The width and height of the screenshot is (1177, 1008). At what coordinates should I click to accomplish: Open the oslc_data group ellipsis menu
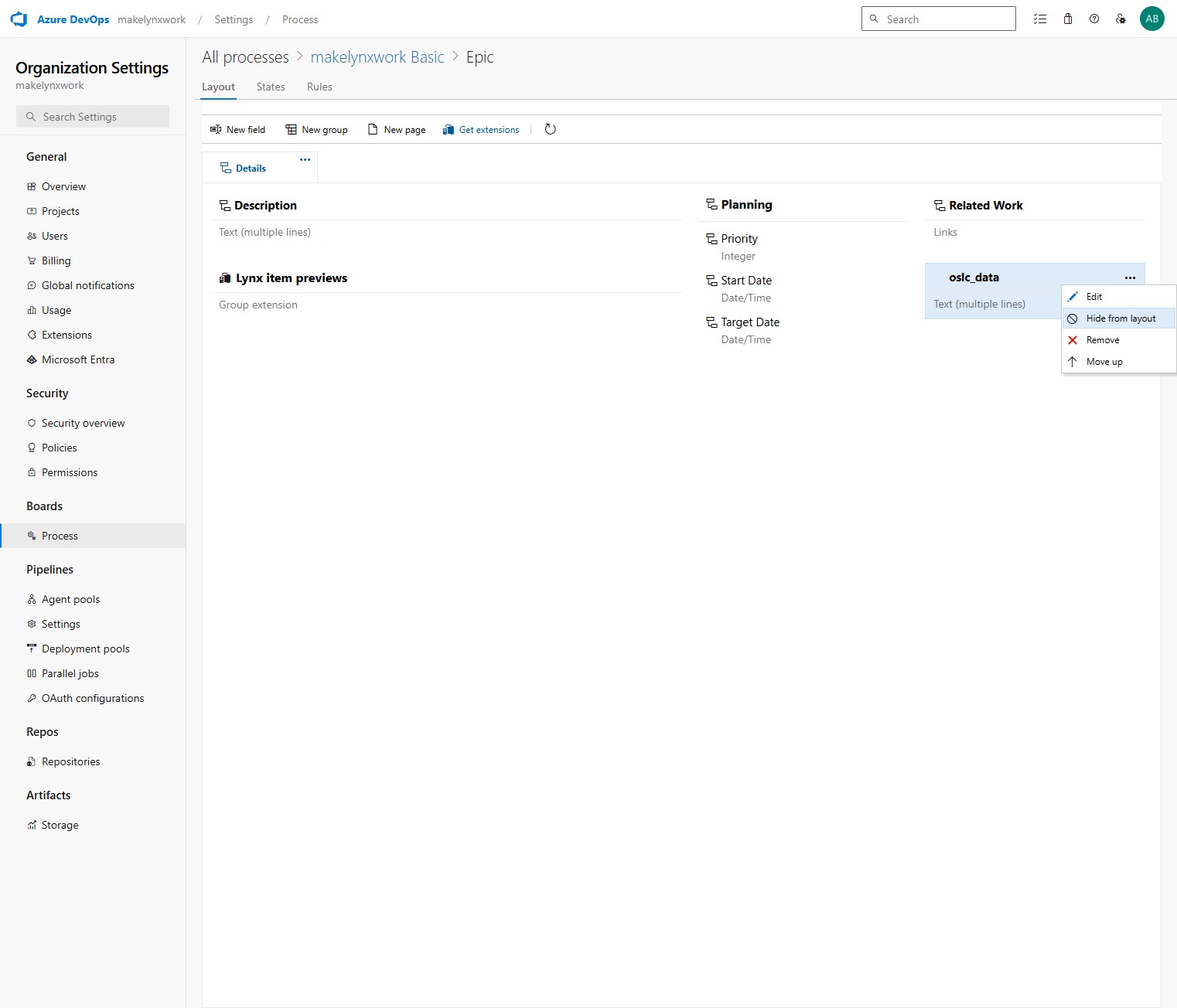click(1130, 278)
